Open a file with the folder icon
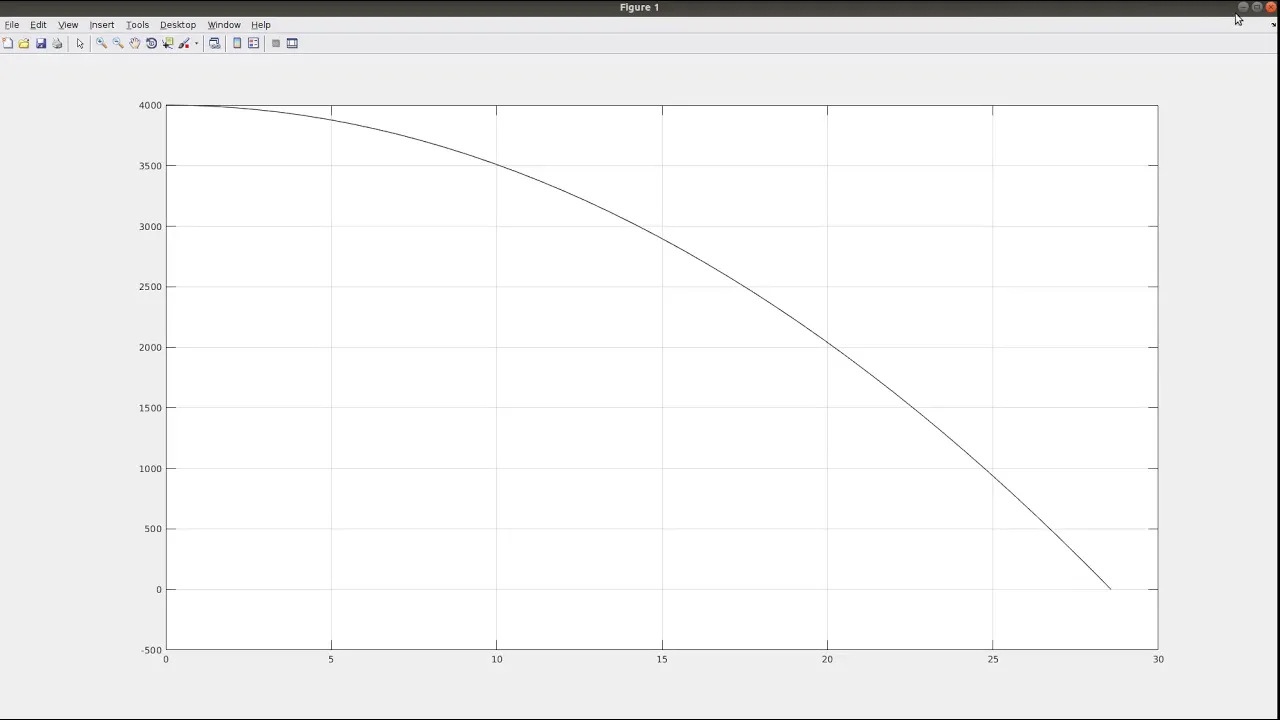This screenshot has height=720, width=1280. coord(24,43)
